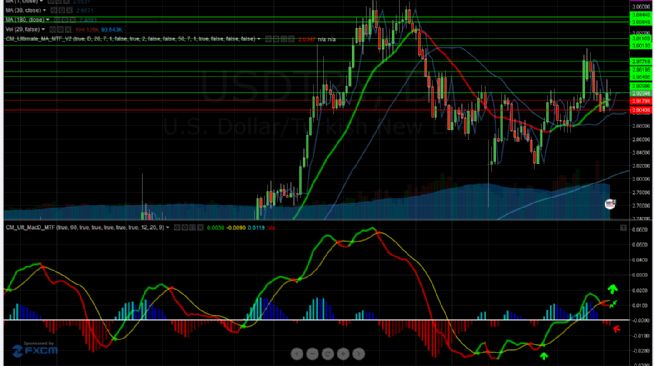Click the zoom out chart control button
The height and width of the screenshot is (366, 654).
point(312,353)
